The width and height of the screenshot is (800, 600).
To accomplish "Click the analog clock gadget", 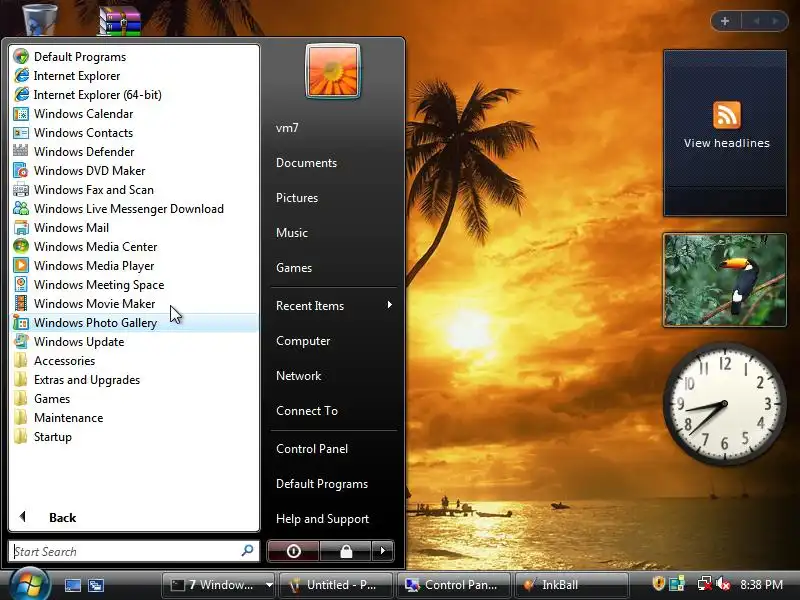I will coord(725,404).
